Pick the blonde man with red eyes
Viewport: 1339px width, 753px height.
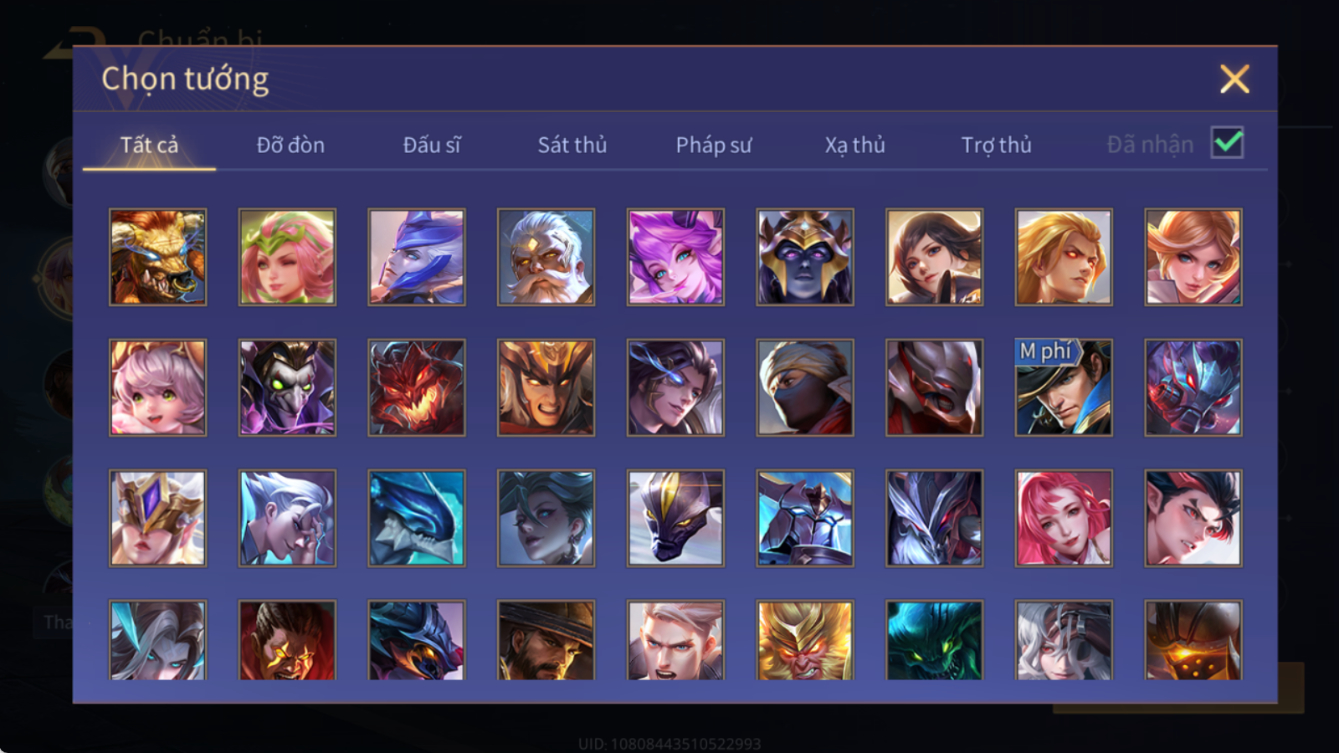coord(1064,257)
